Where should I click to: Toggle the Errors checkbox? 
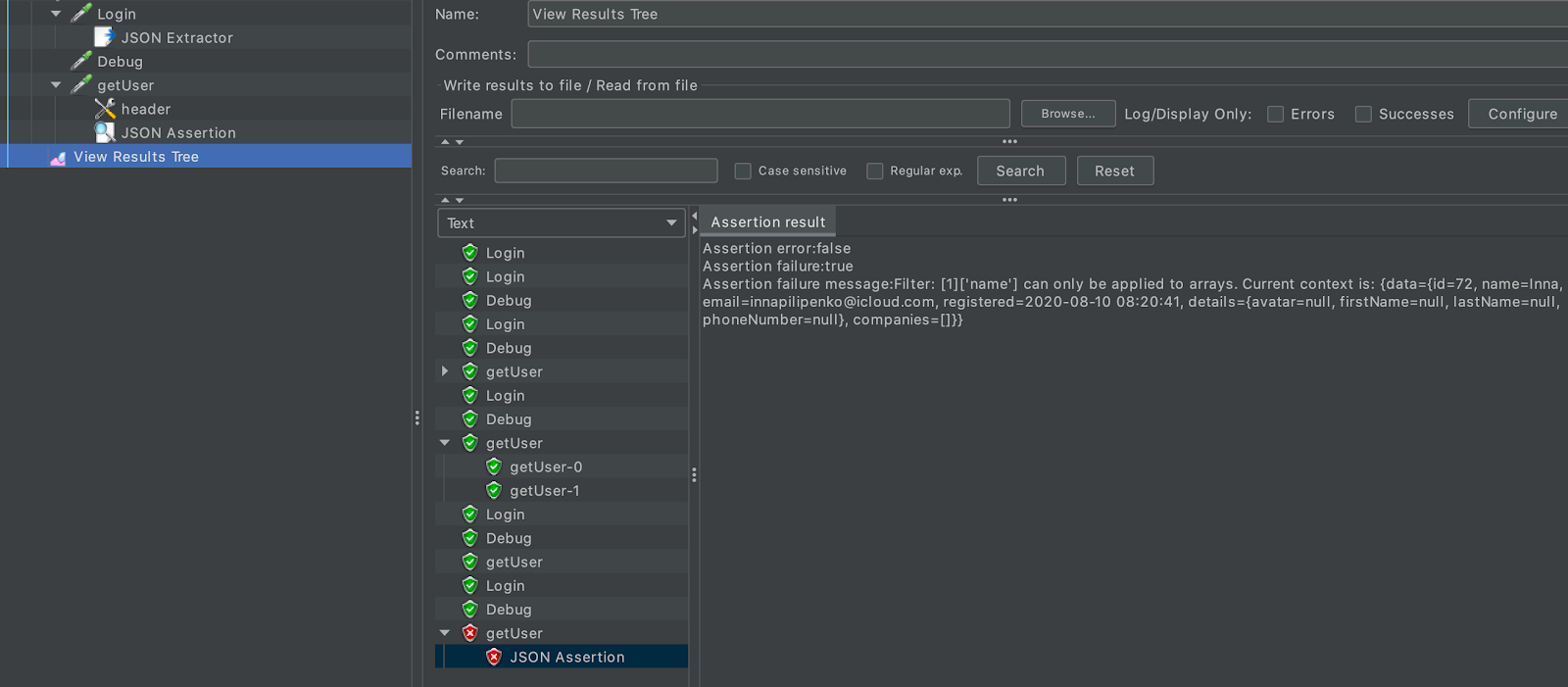1276,114
